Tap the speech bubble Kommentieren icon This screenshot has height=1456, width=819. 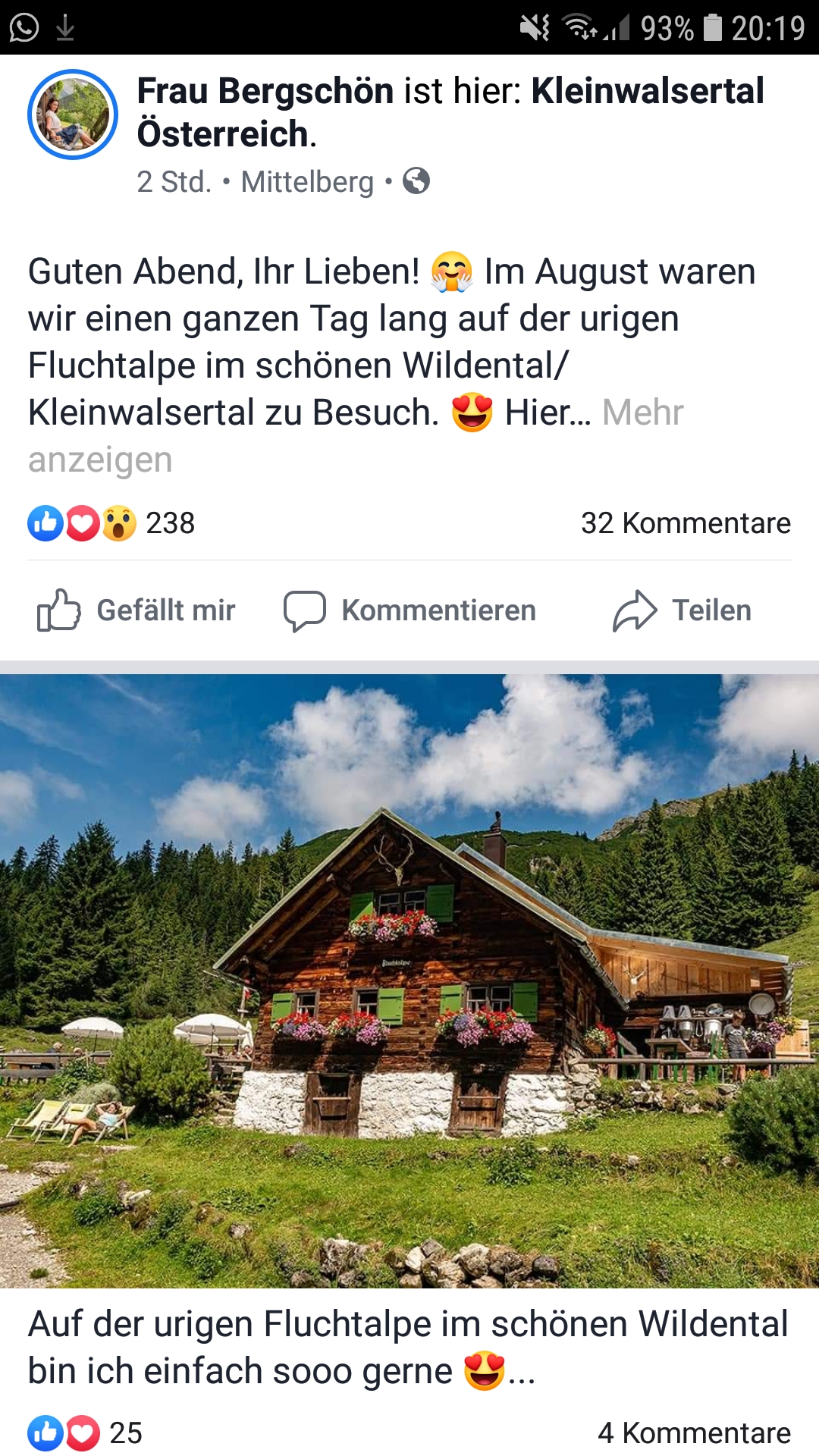click(x=305, y=610)
